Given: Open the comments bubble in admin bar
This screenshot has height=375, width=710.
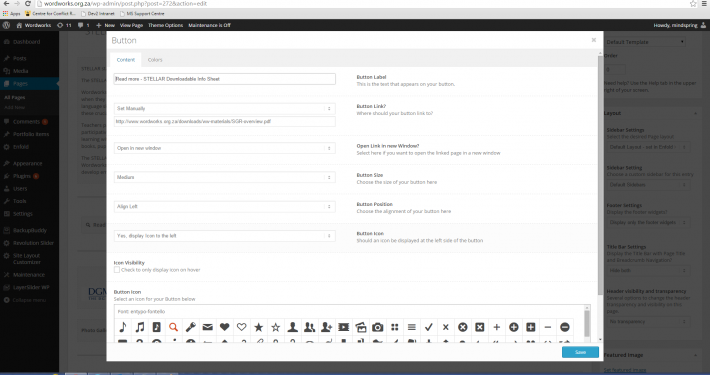Looking at the screenshot, I should pos(83,25).
